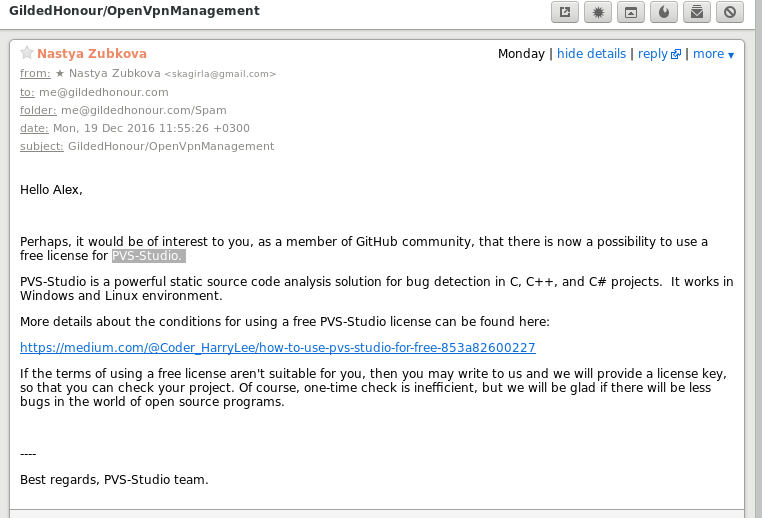
Task: Click the archive box toolbar icon
Action: click(x=631, y=12)
